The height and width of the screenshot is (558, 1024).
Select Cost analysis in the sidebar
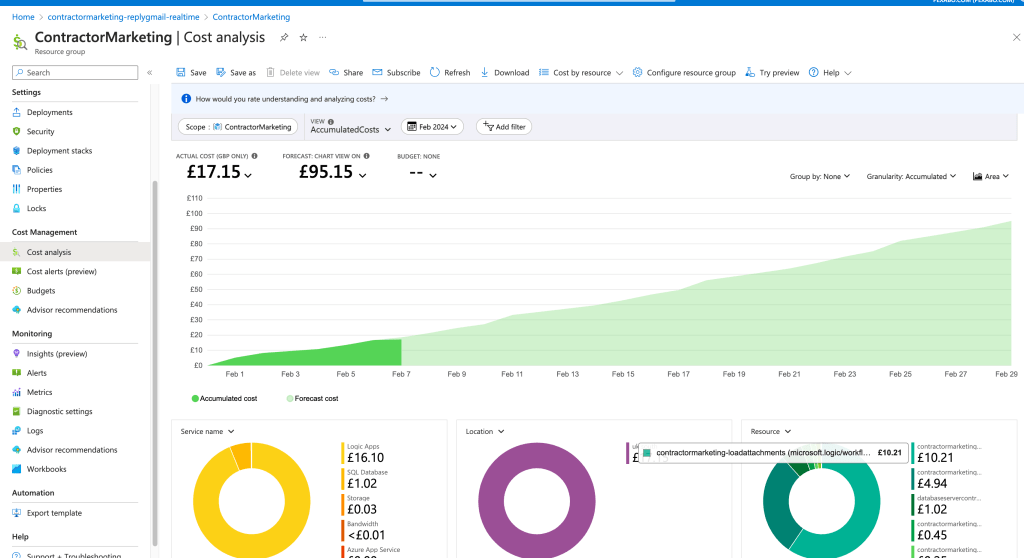click(x=75, y=252)
